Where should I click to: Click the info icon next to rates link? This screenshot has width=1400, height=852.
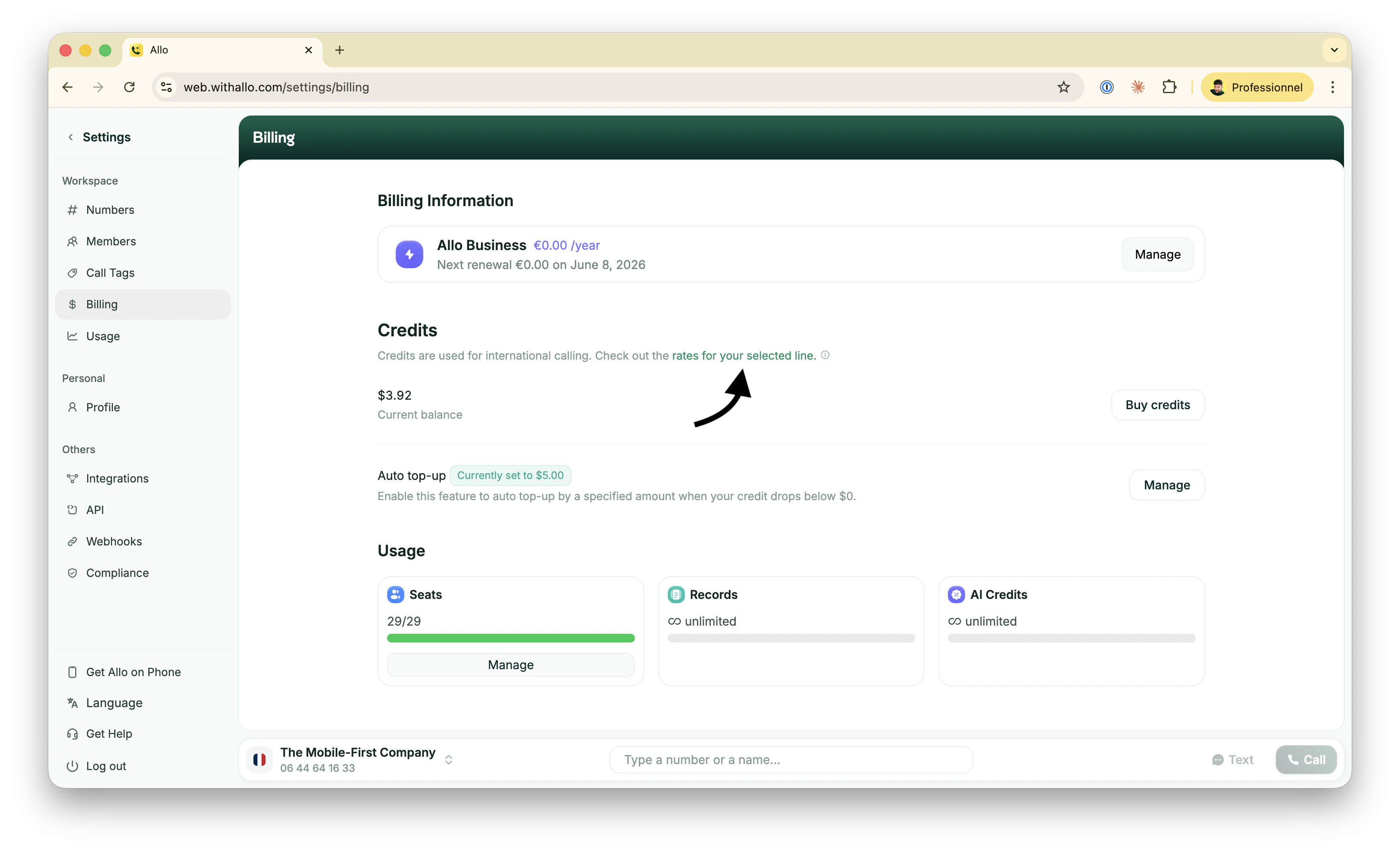825,355
